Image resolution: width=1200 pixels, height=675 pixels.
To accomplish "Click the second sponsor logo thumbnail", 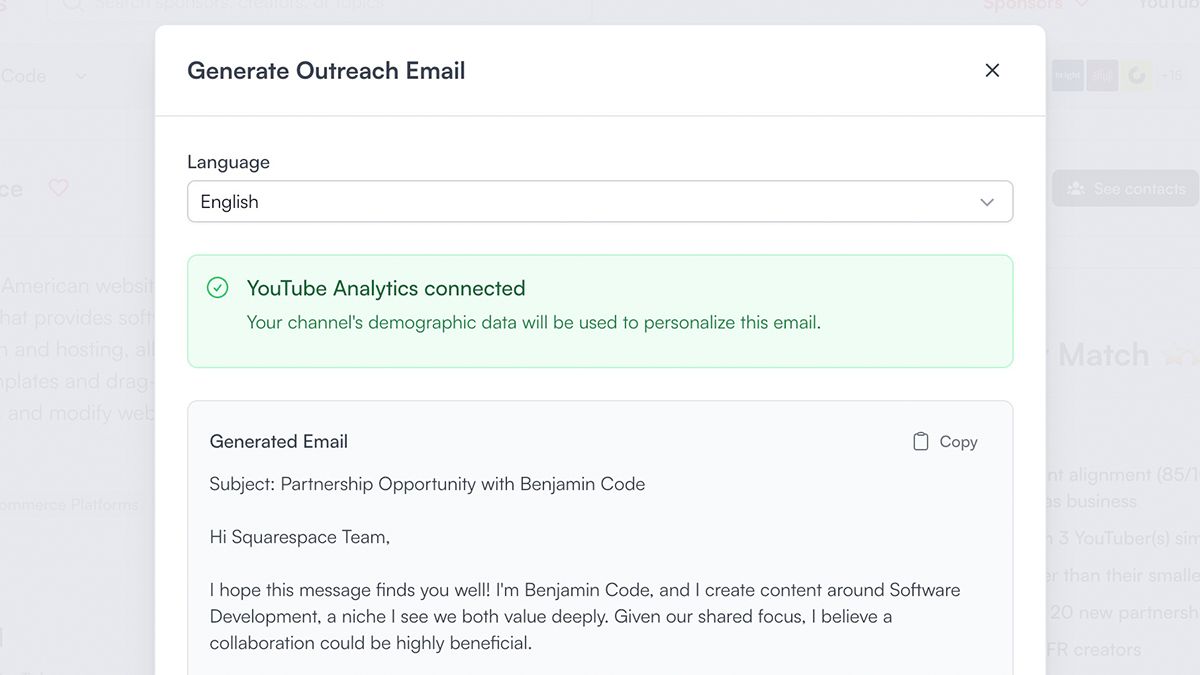I will click(1101, 75).
